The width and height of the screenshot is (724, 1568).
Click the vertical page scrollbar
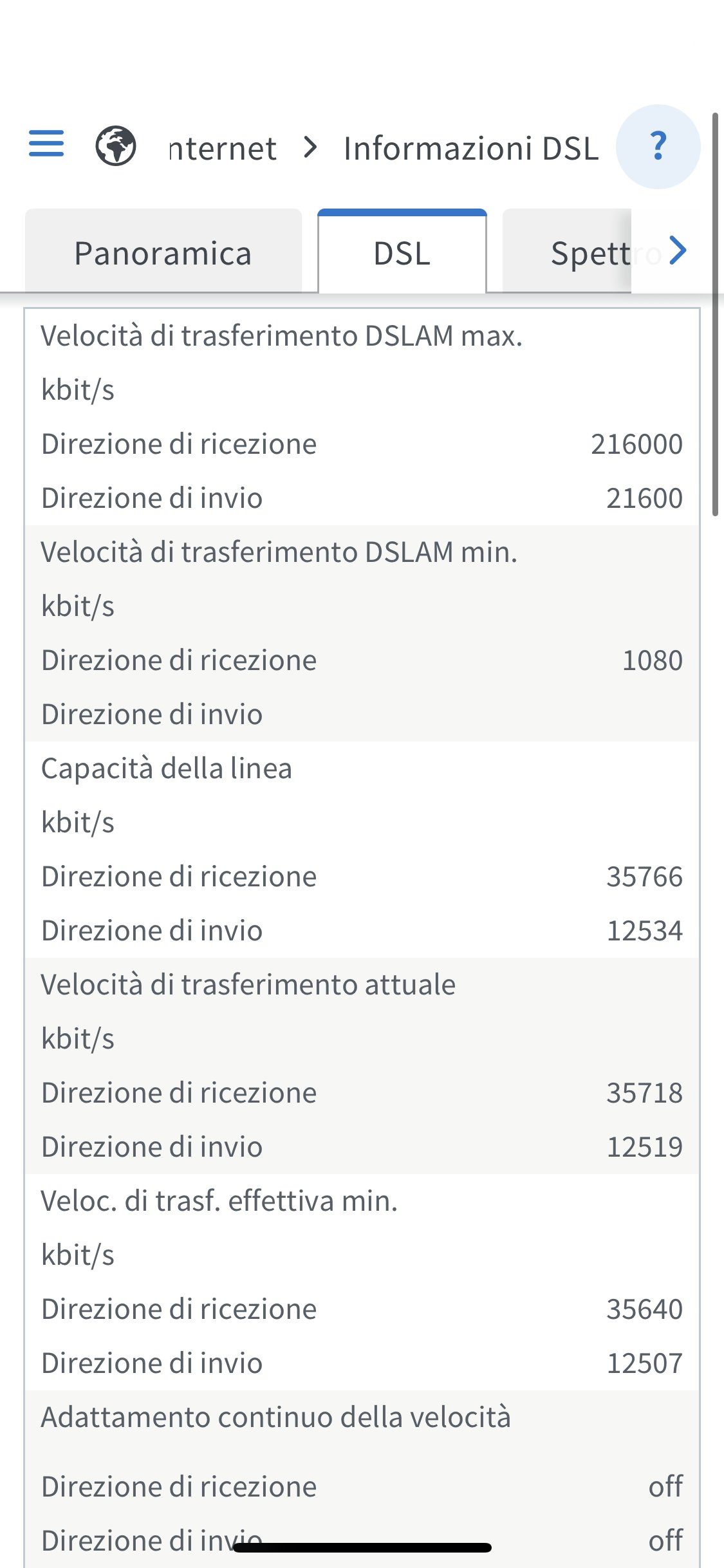coord(715,315)
